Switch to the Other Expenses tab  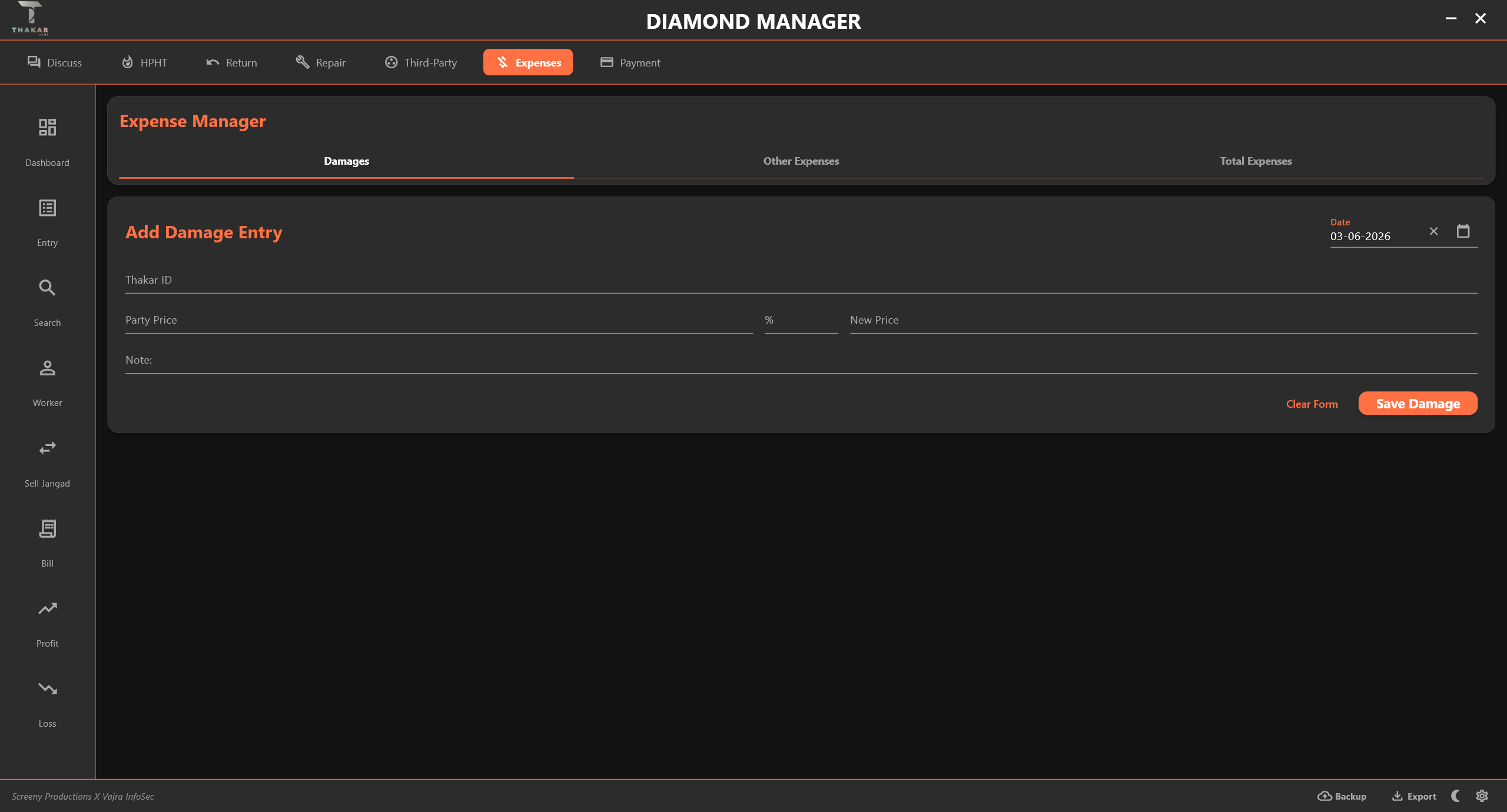pyautogui.click(x=801, y=161)
